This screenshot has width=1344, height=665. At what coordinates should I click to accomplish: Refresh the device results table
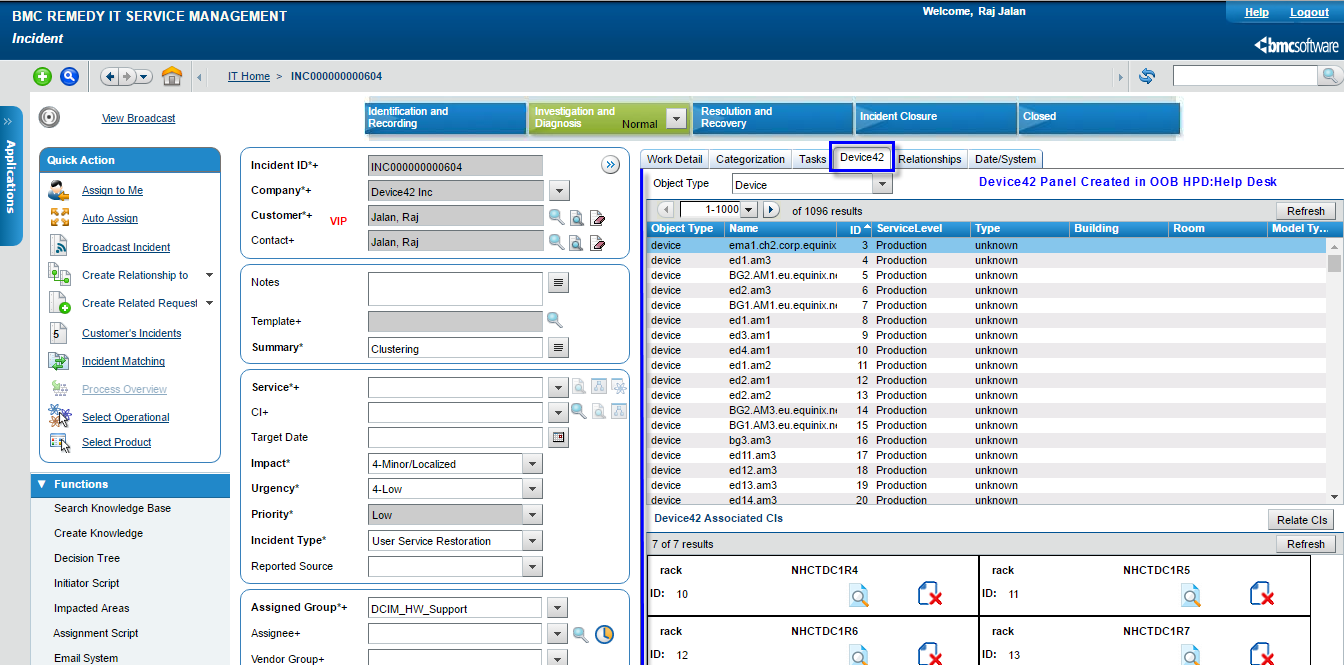click(1306, 211)
